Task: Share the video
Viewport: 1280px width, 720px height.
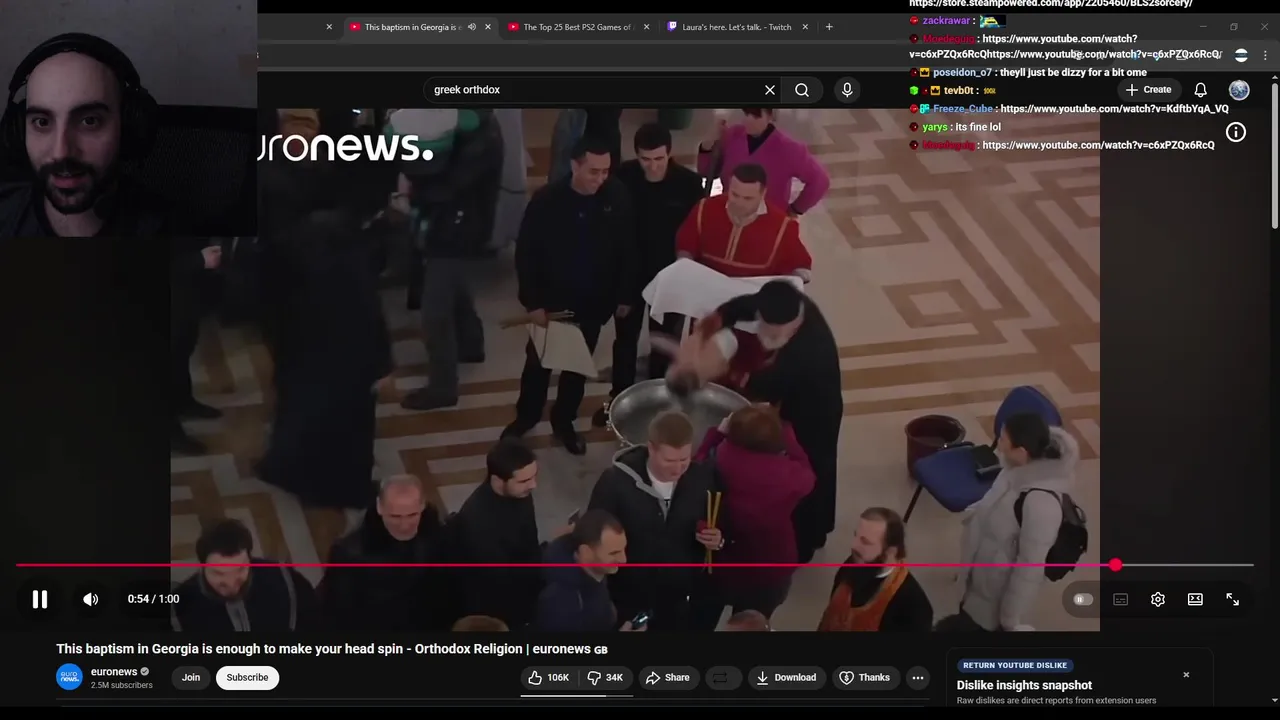Action: click(x=667, y=677)
